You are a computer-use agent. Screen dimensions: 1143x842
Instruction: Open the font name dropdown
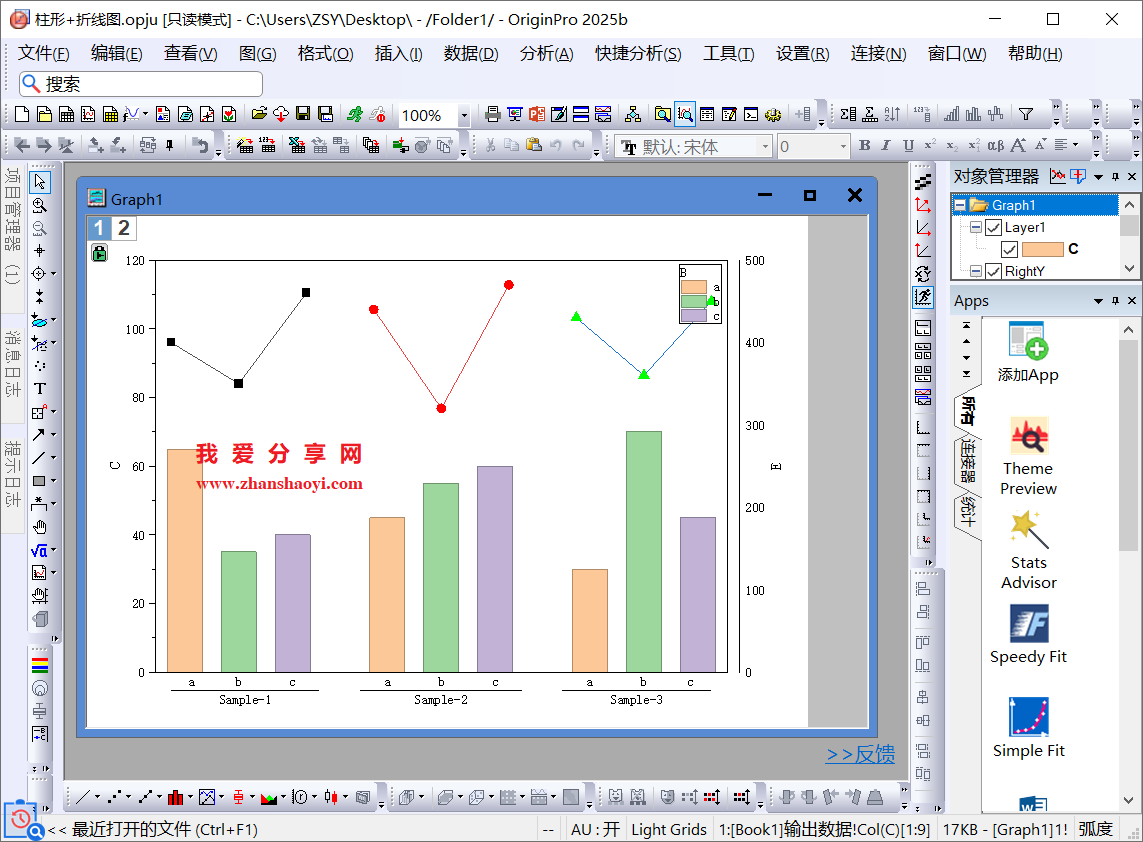766,147
